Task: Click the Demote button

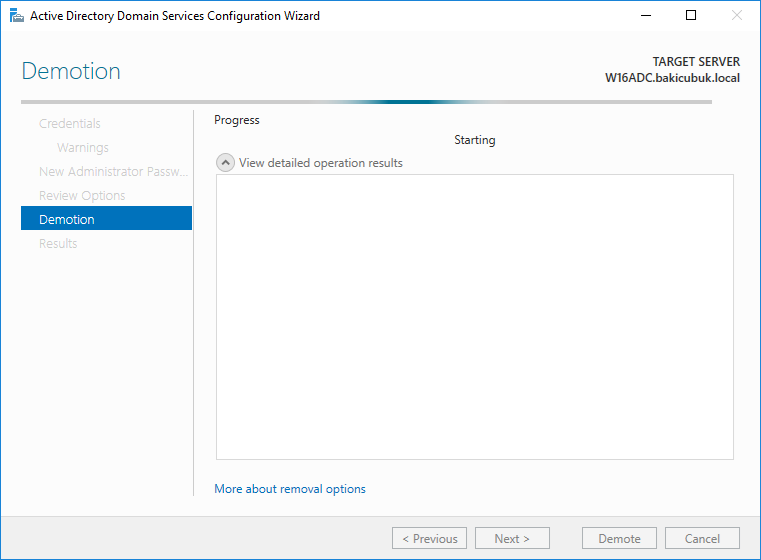Action: coord(619,538)
